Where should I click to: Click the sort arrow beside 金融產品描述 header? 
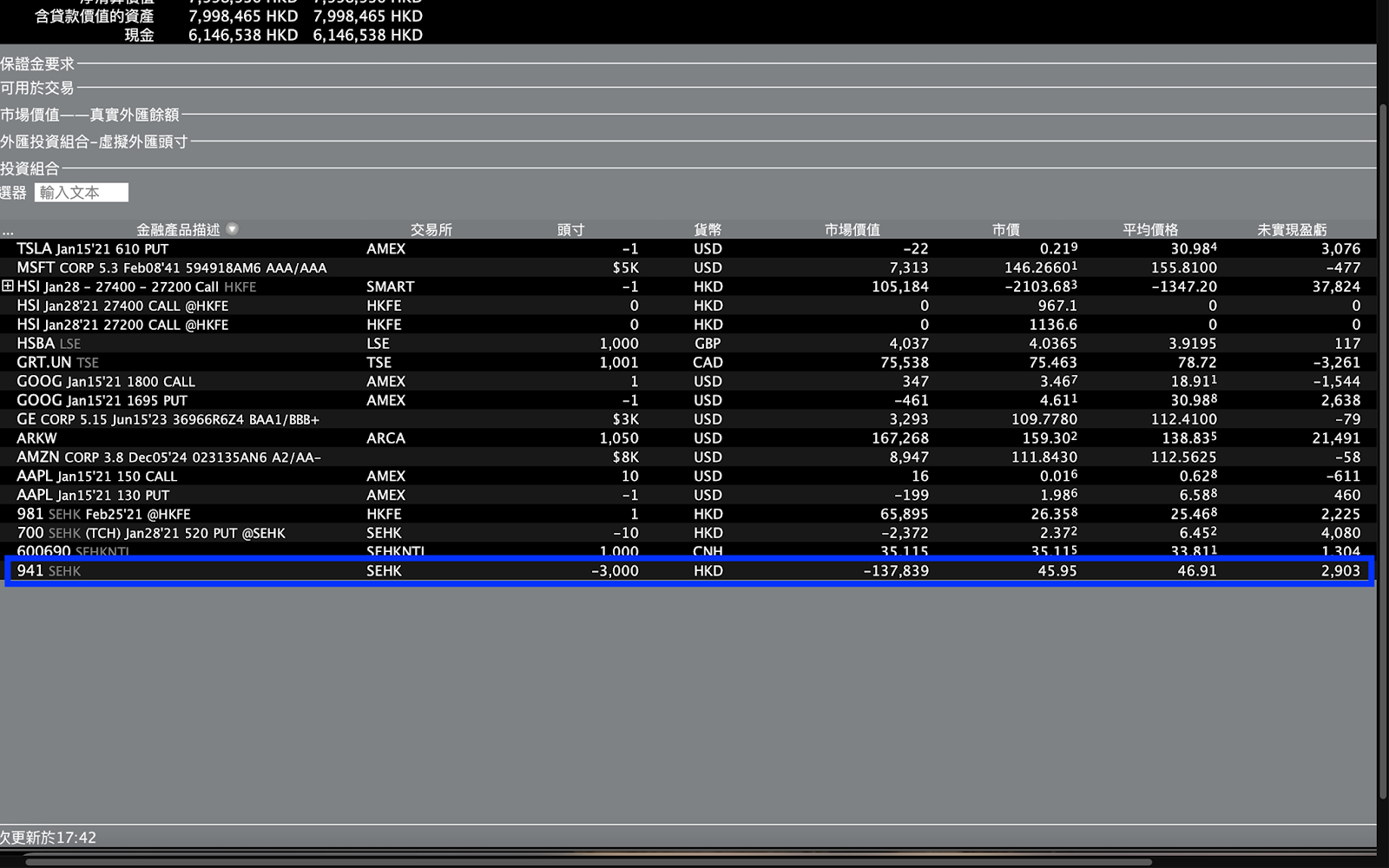click(x=232, y=229)
